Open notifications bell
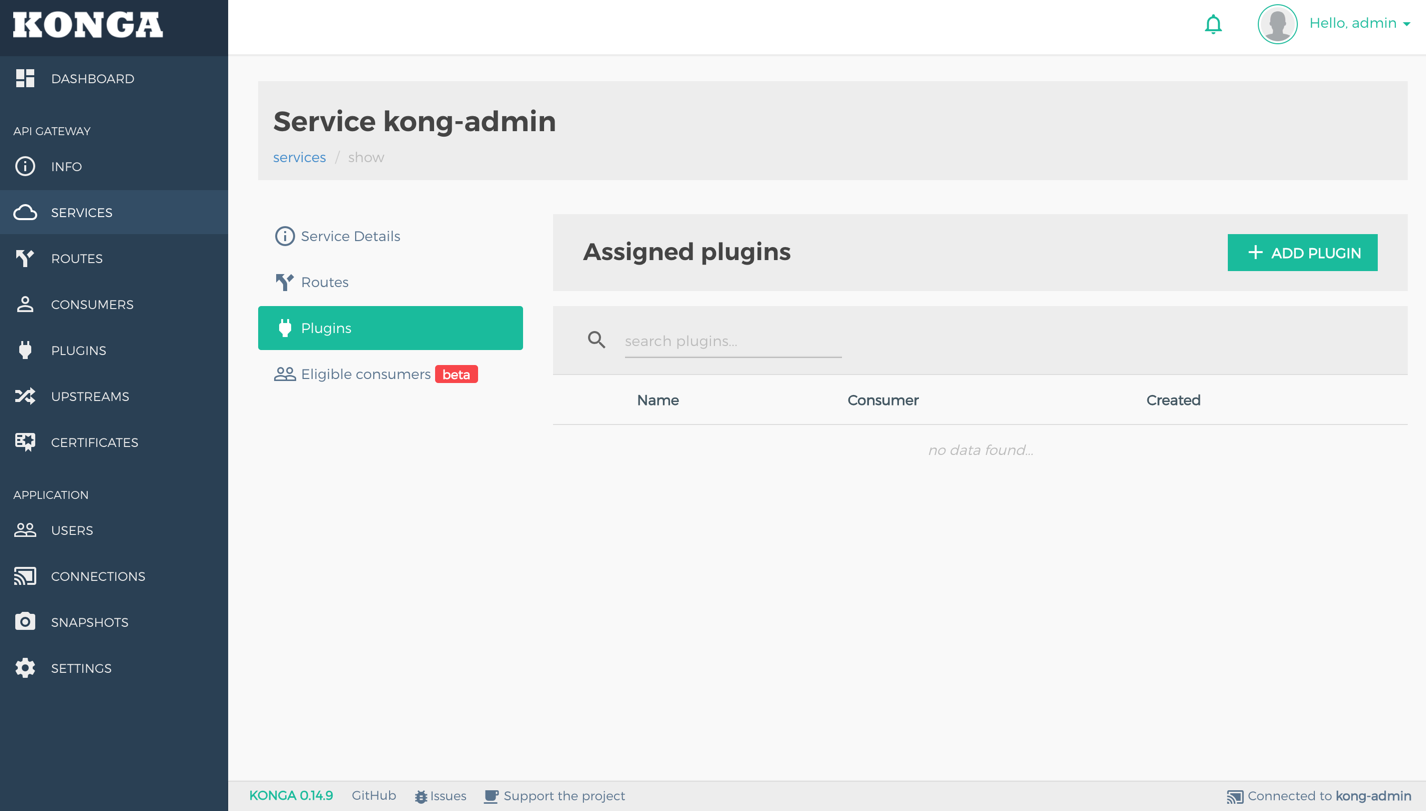This screenshot has width=1426, height=811. [1213, 24]
